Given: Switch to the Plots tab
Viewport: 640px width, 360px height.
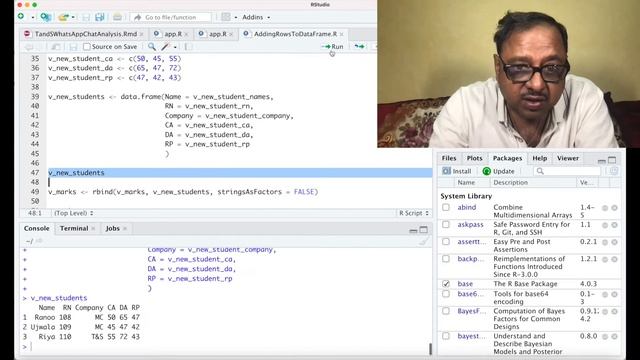Looking at the screenshot, I should [474, 158].
